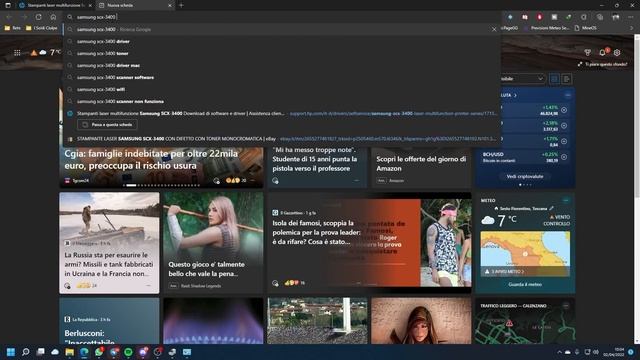The width and height of the screenshot is (640, 360).
Task: Close the 'Nuova scheda' tab
Action: pos(170,5)
